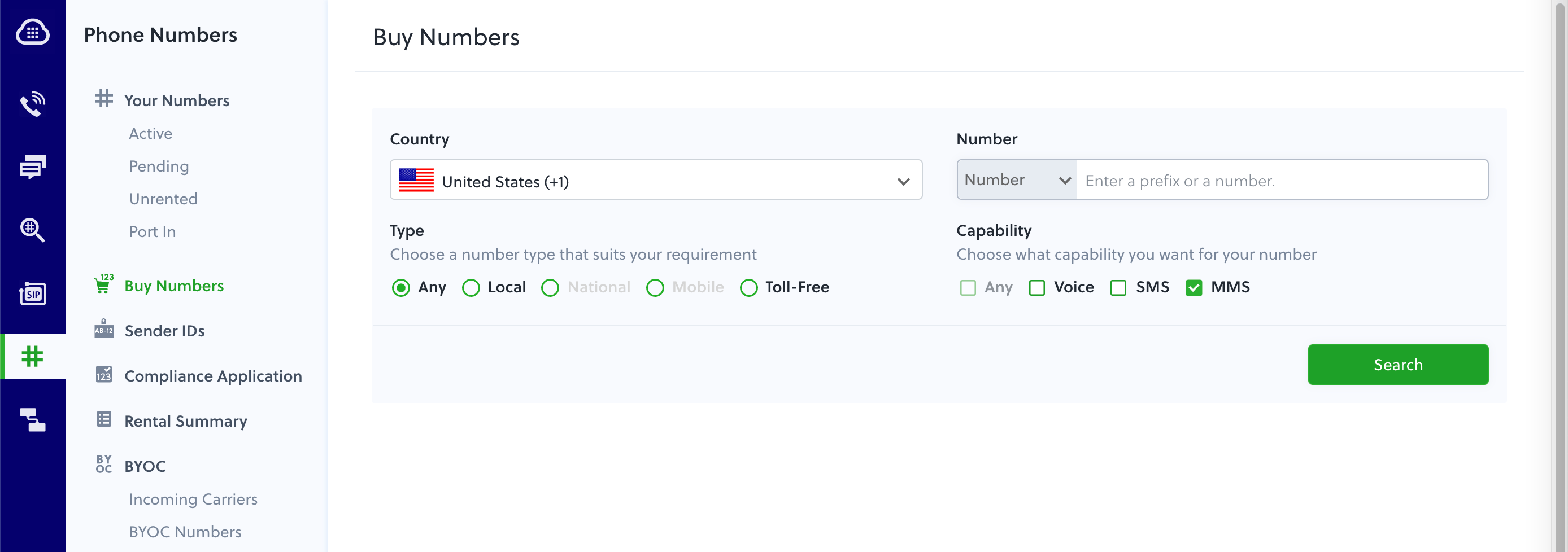Click the Buy Numbers cart icon
The width and height of the screenshot is (1568, 552).
pyautogui.click(x=103, y=284)
